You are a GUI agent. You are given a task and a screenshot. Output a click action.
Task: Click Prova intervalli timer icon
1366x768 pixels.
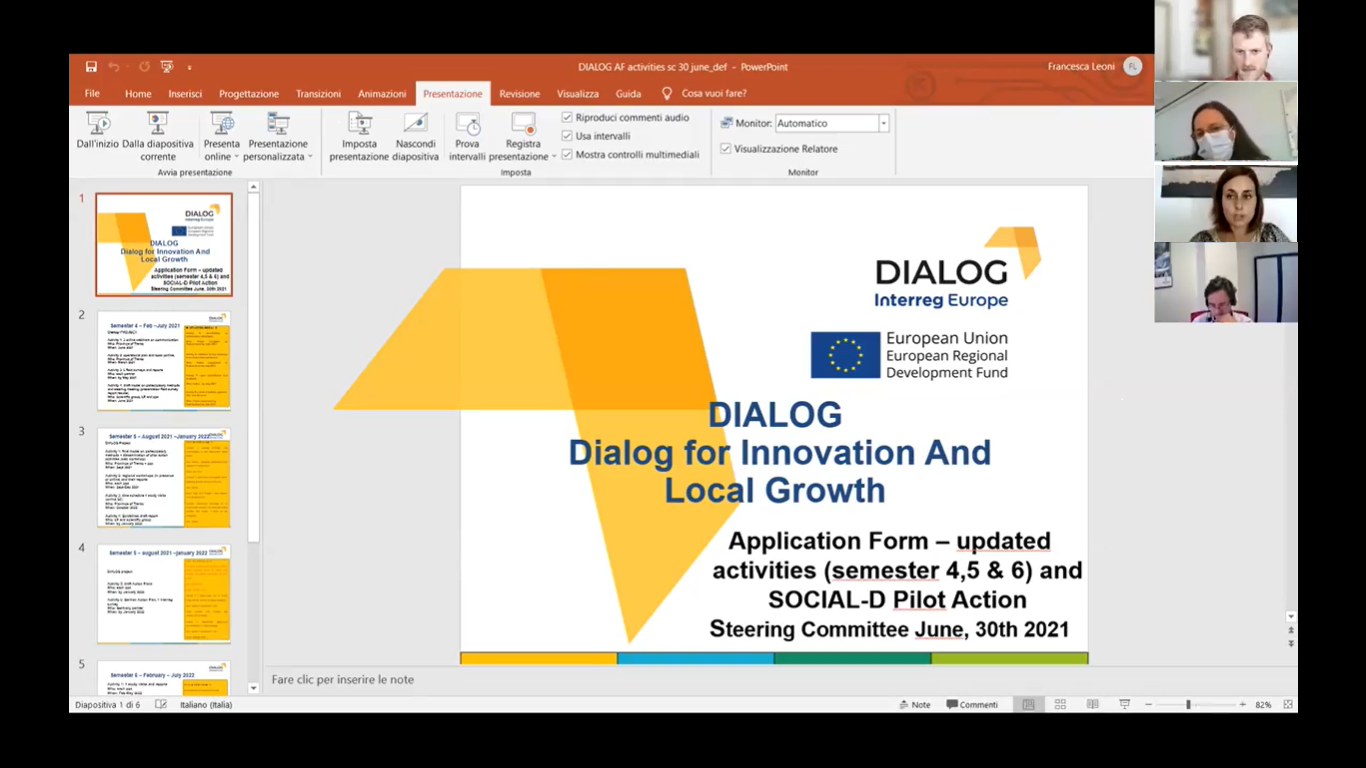pyautogui.click(x=467, y=124)
